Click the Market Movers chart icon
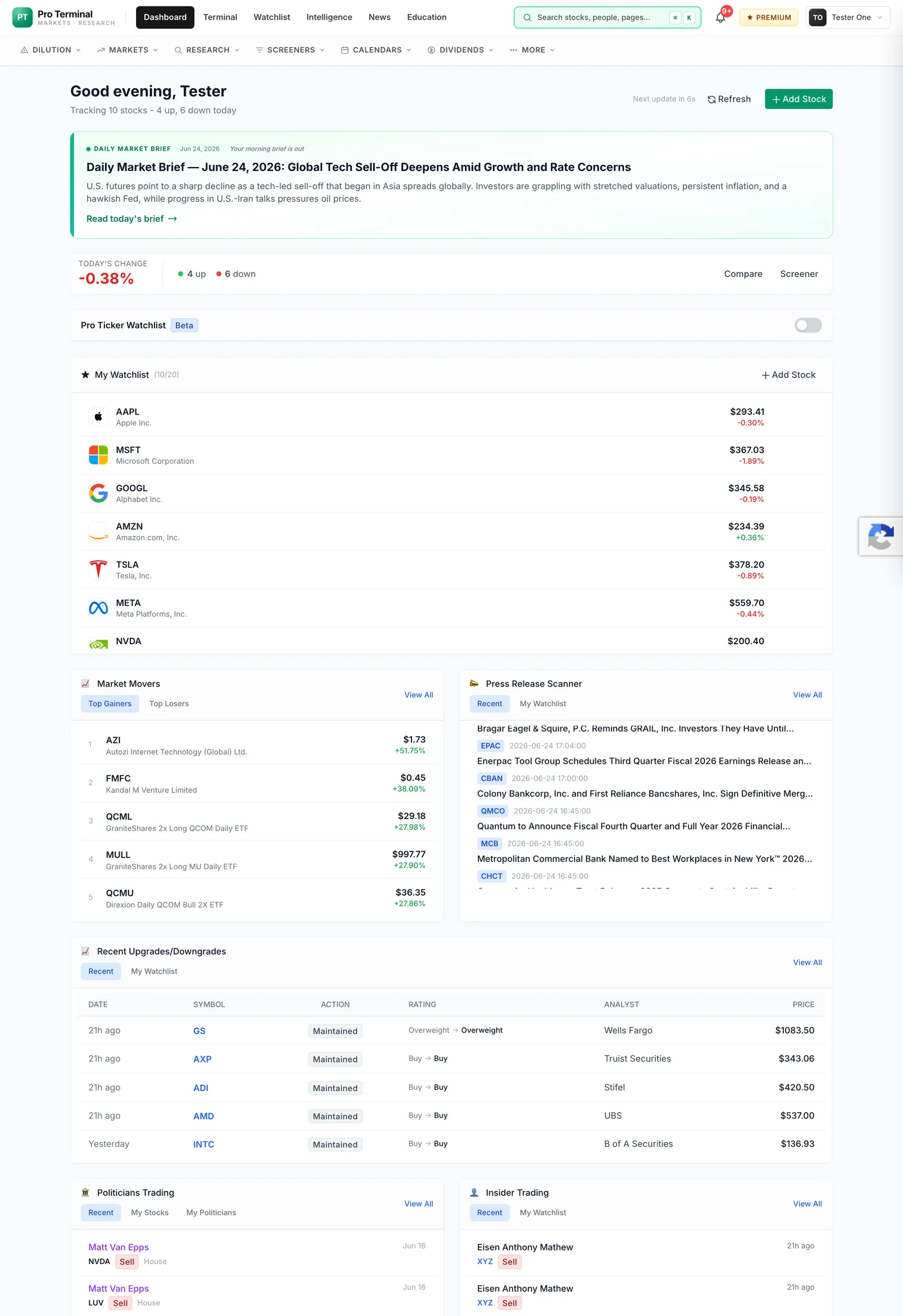This screenshot has height=1316, width=903. [x=86, y=684]
